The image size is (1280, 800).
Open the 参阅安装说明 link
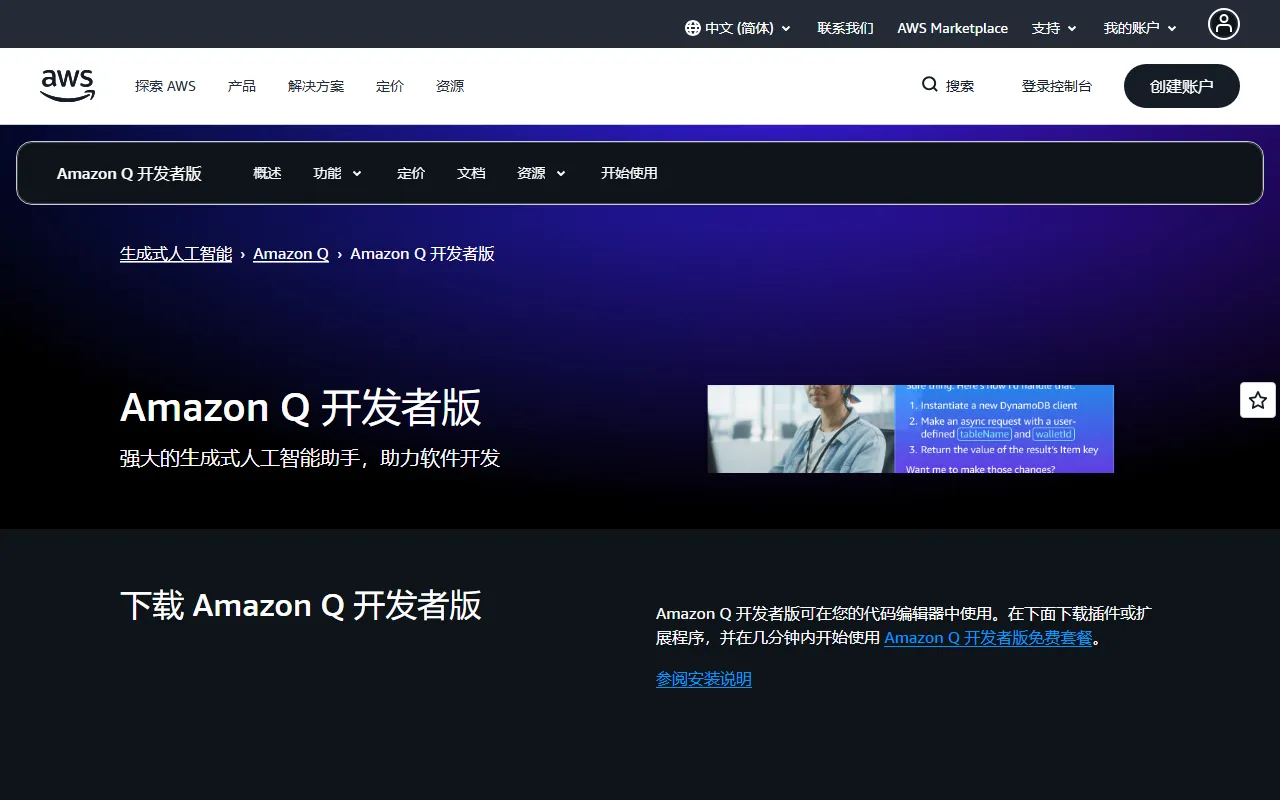tap(703, 679)
